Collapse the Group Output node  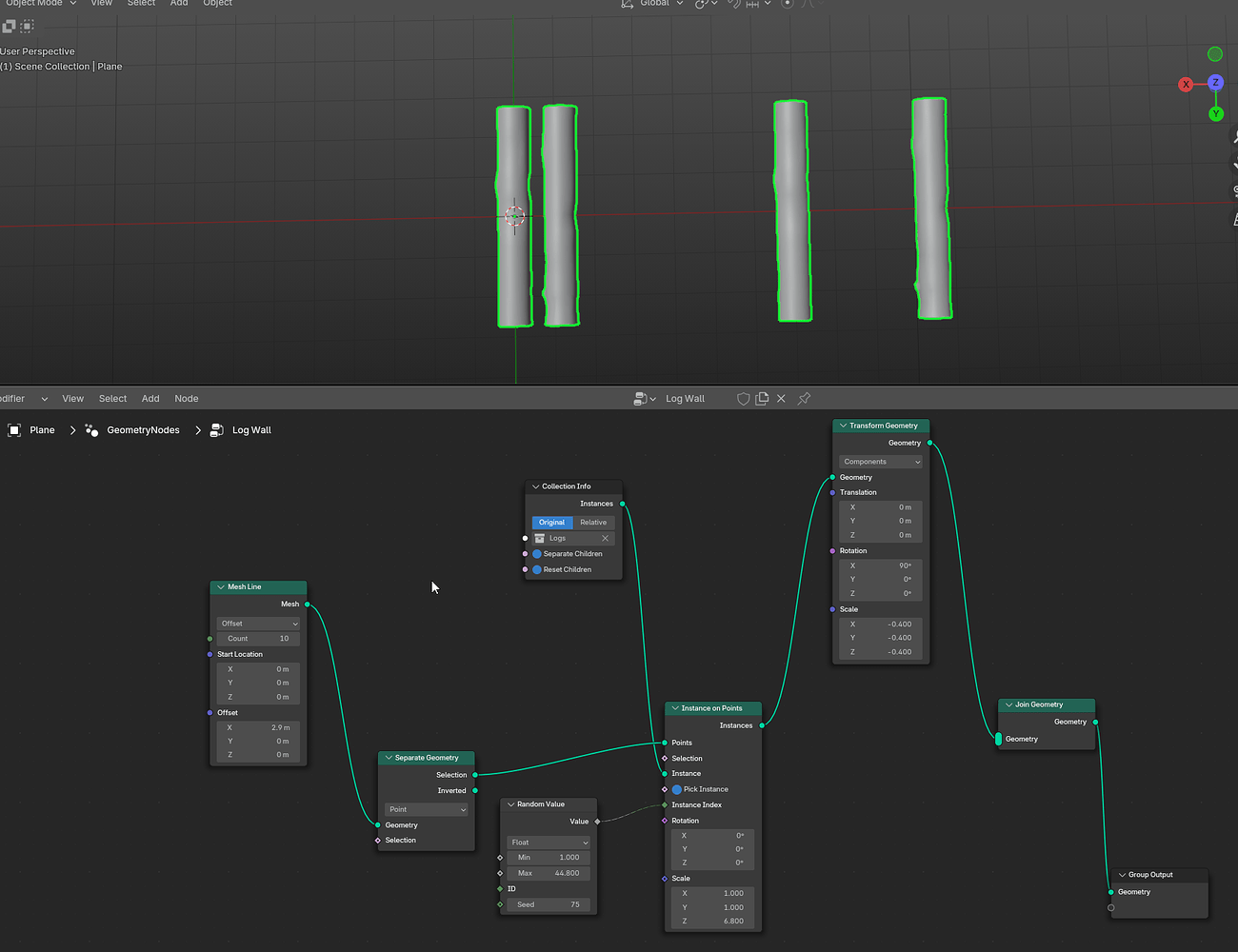pyautogui.click(x=1122, y=875)
